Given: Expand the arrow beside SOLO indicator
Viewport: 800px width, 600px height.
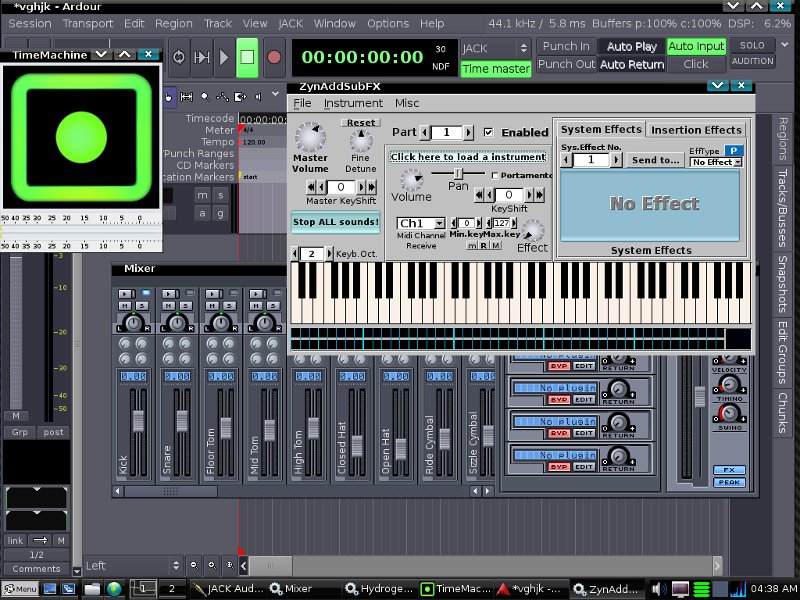Looking at the screenshot, I should coord(785,45).
